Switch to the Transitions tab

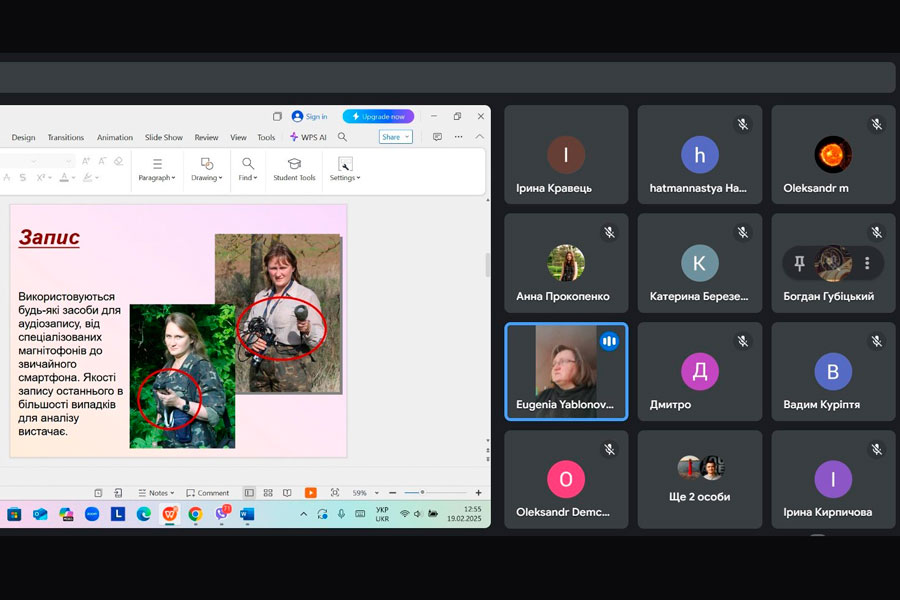[x=66, y=137]
